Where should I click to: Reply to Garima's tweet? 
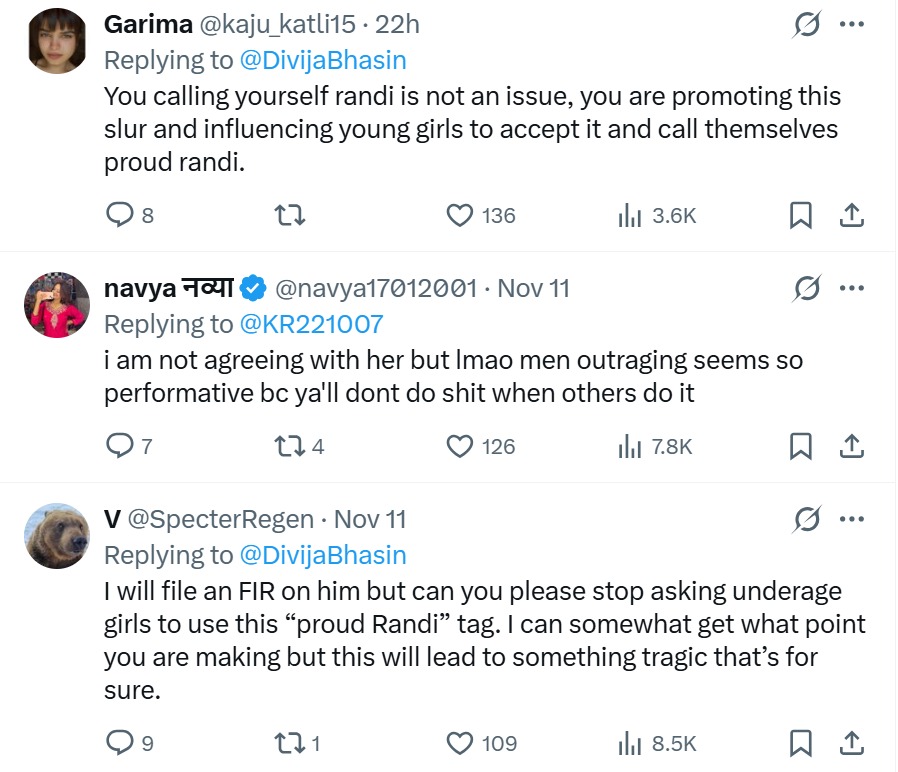[119, 214]
